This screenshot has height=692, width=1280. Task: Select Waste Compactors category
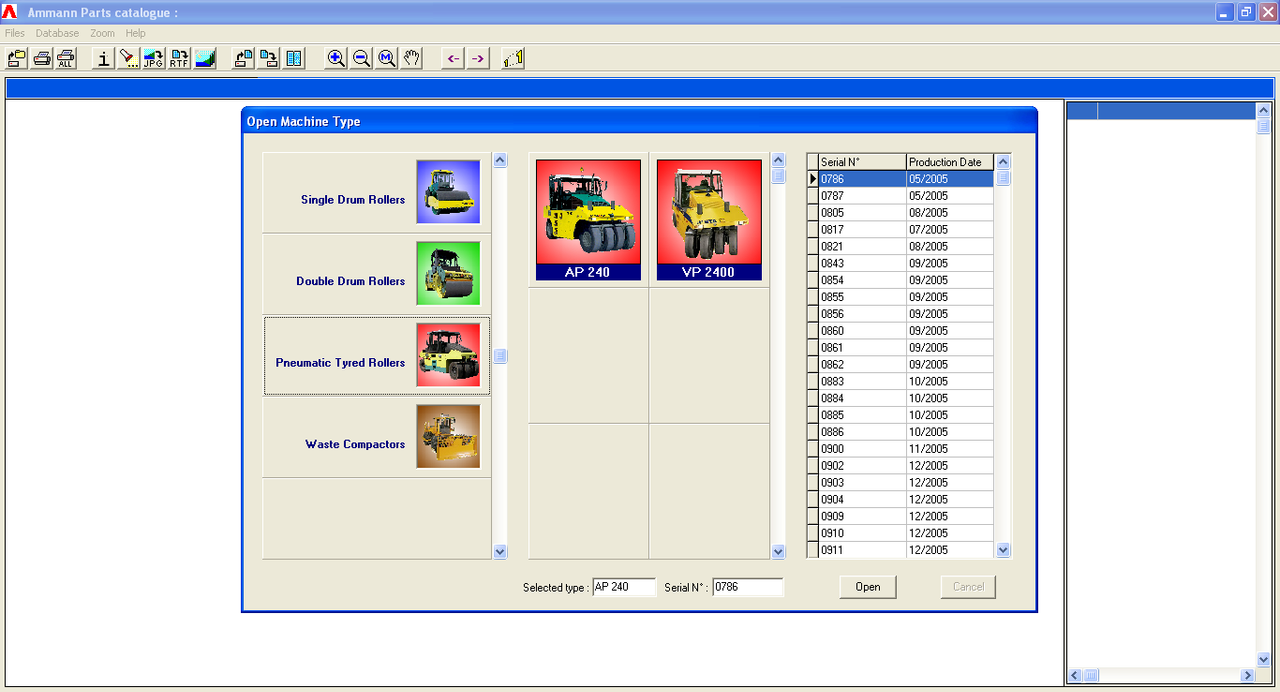(377, 437)
